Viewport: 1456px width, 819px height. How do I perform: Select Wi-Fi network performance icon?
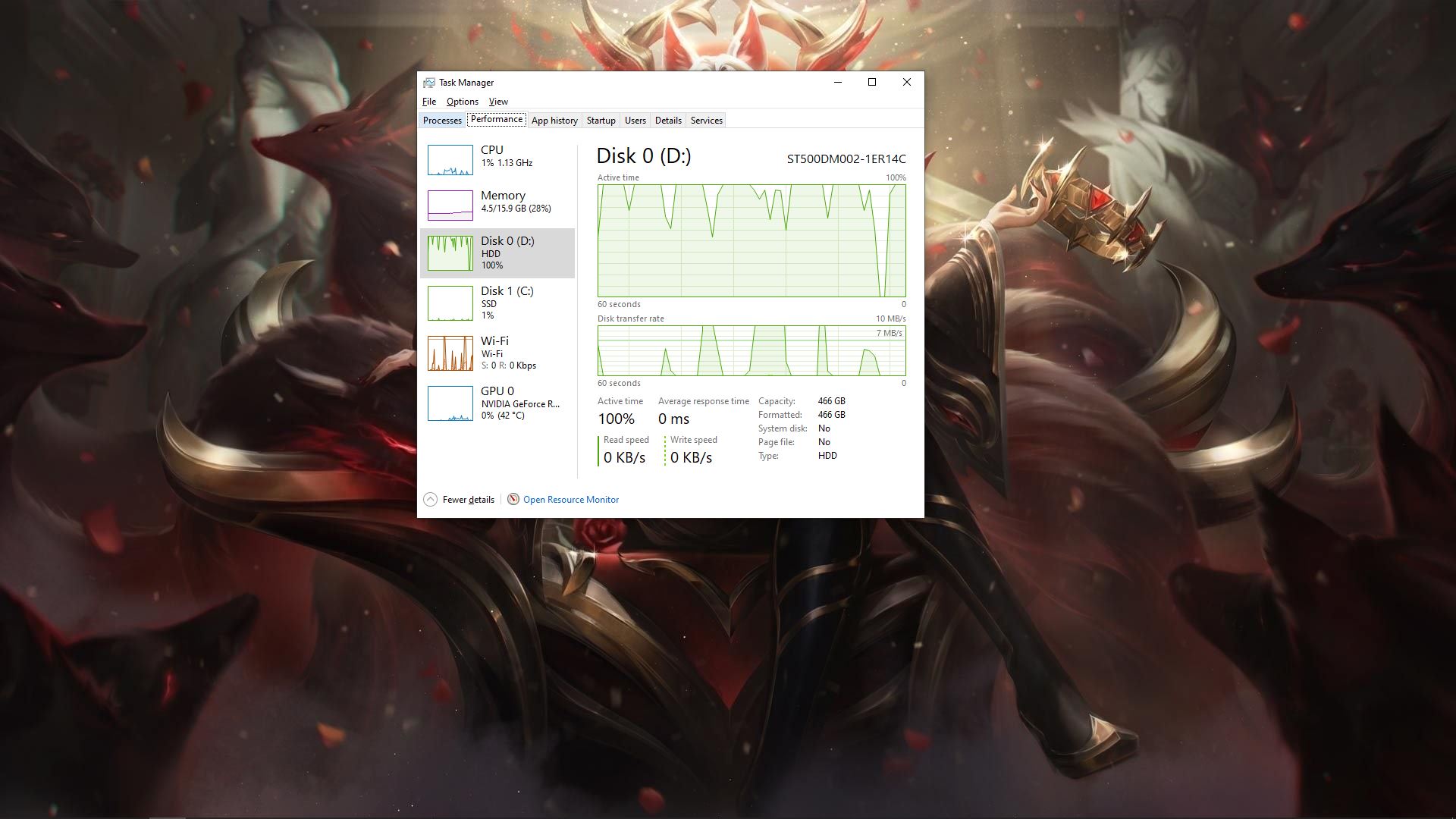pyautogui.click(x=449, y=352)
